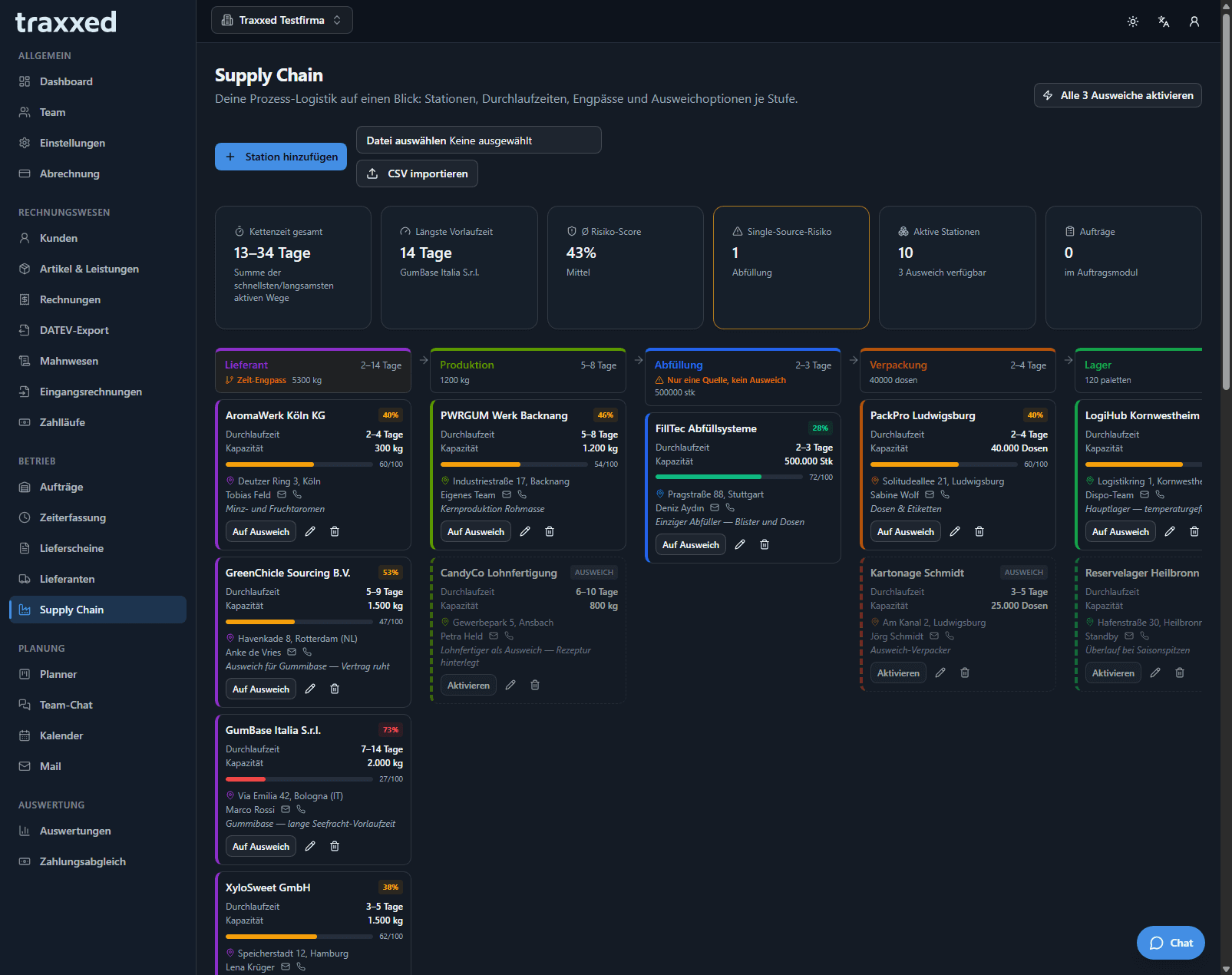
Task: Click Station hinzufügen button
Action: pos(281,157)
